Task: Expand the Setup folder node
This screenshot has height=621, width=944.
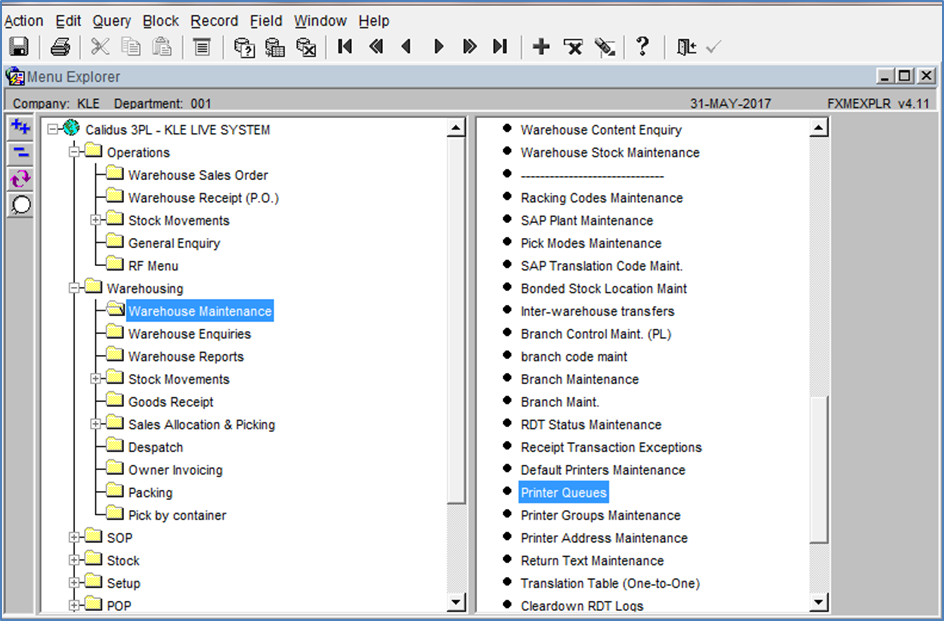Action: (x=74, y=582)
